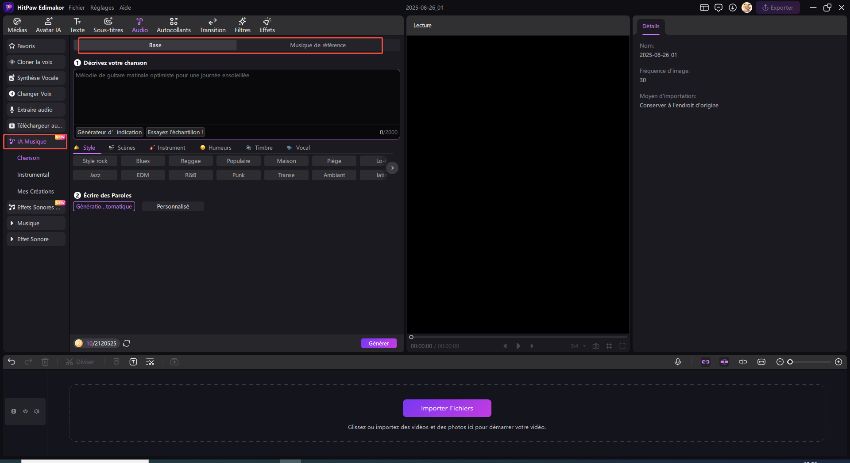This screenshot has width=850, height=463.
Task: Select the Transition tool icon
Action: click(213, 25)
